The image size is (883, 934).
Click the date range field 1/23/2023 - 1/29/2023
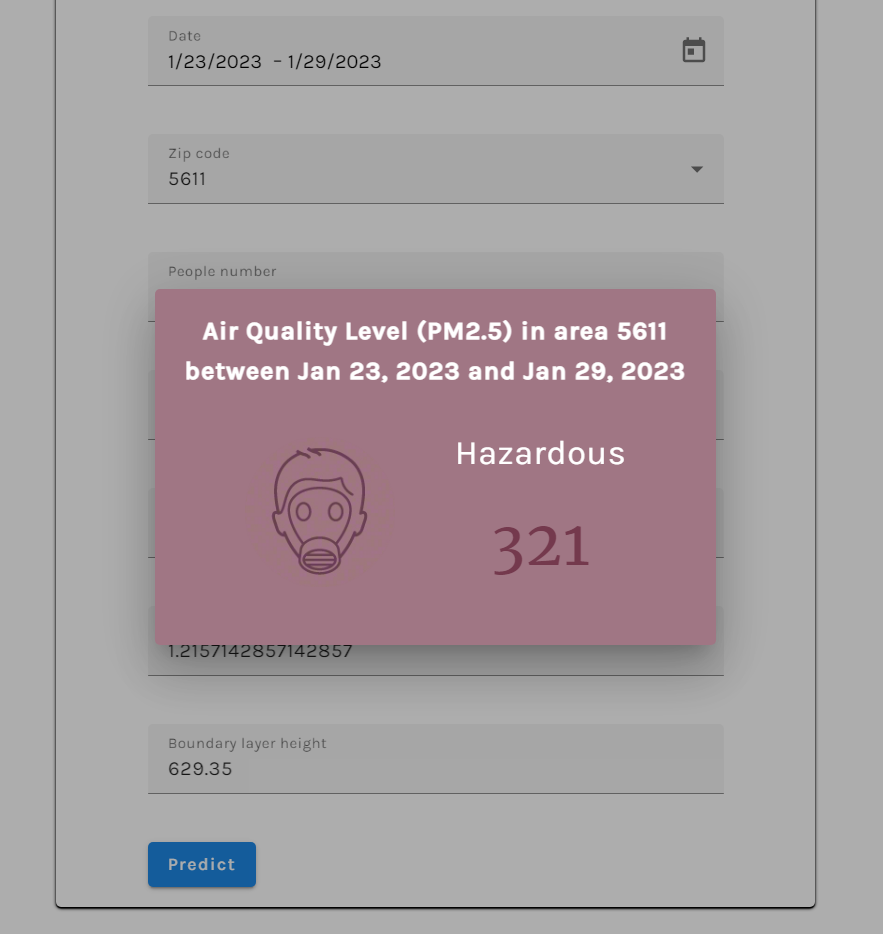pos(436,51)
